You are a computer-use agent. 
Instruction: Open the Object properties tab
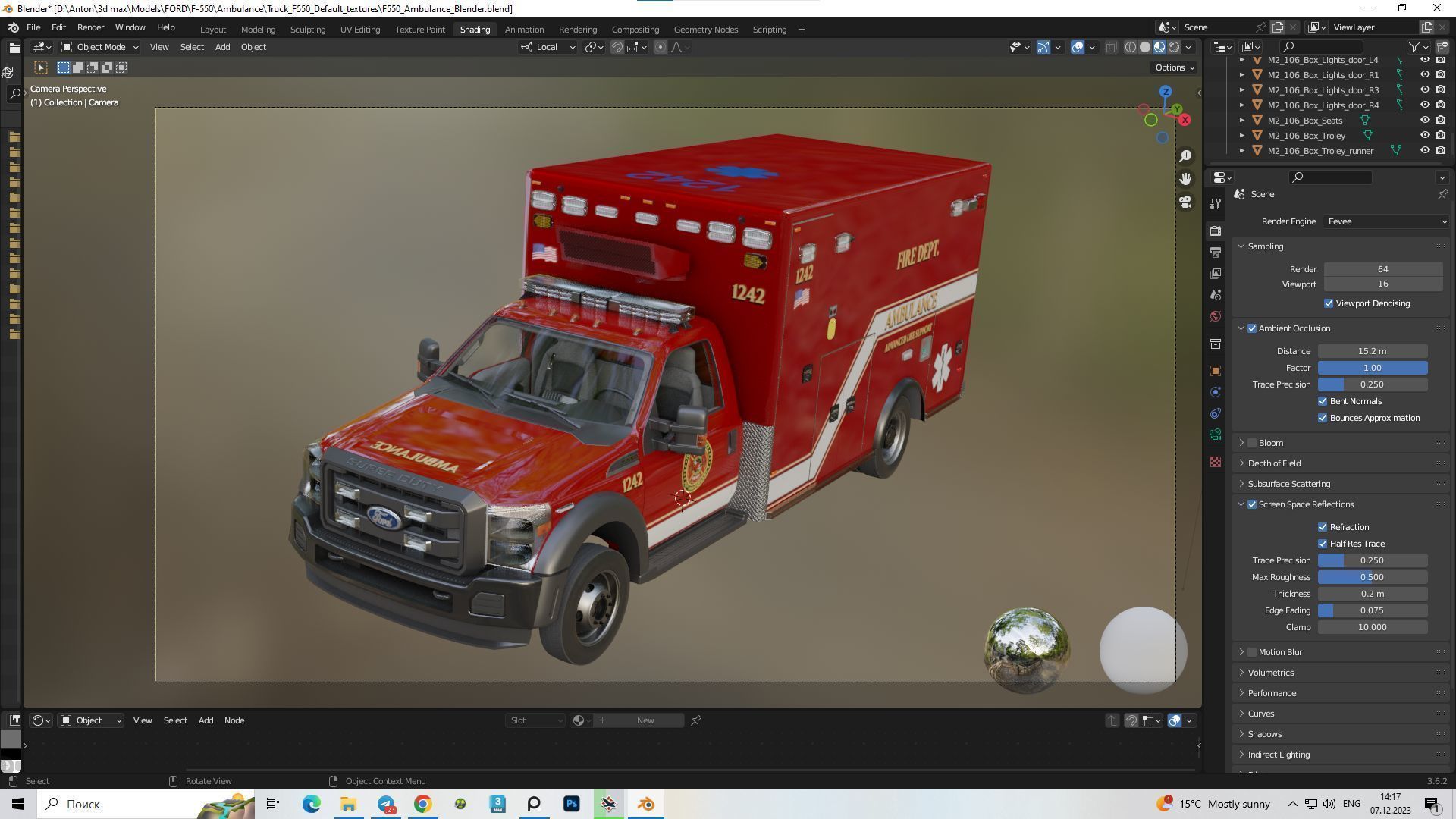[1216, 371]
